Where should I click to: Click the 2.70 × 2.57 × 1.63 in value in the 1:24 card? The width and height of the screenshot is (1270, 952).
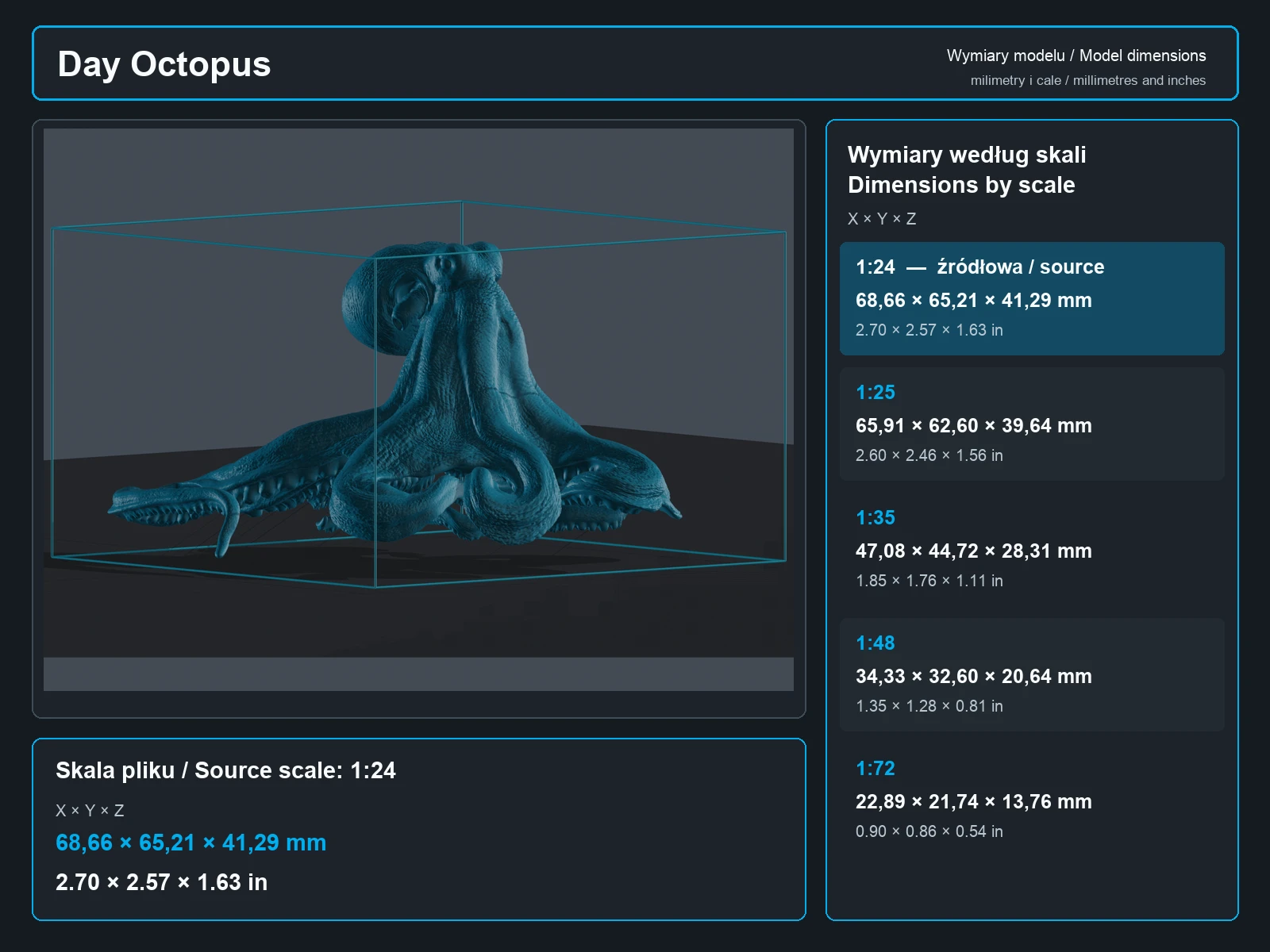pos(929,330)
